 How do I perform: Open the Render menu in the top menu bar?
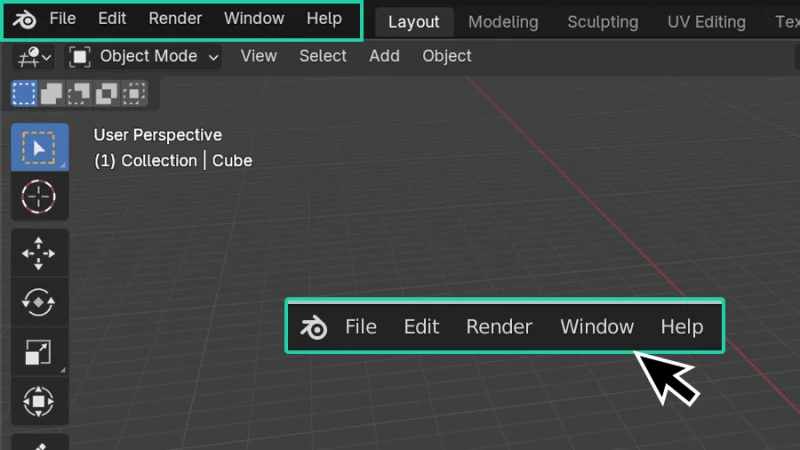(x=175, y=18)
